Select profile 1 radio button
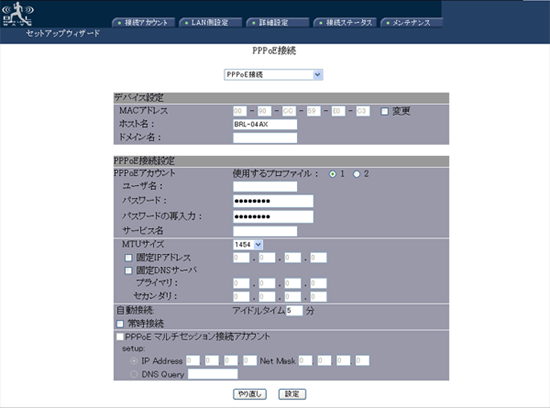The image size is (550, 408). [332, 174]
